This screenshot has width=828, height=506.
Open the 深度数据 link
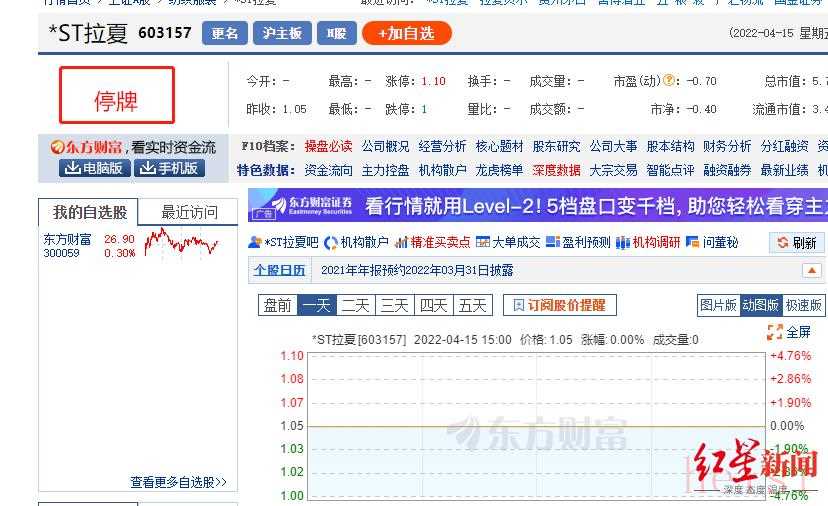556,170
